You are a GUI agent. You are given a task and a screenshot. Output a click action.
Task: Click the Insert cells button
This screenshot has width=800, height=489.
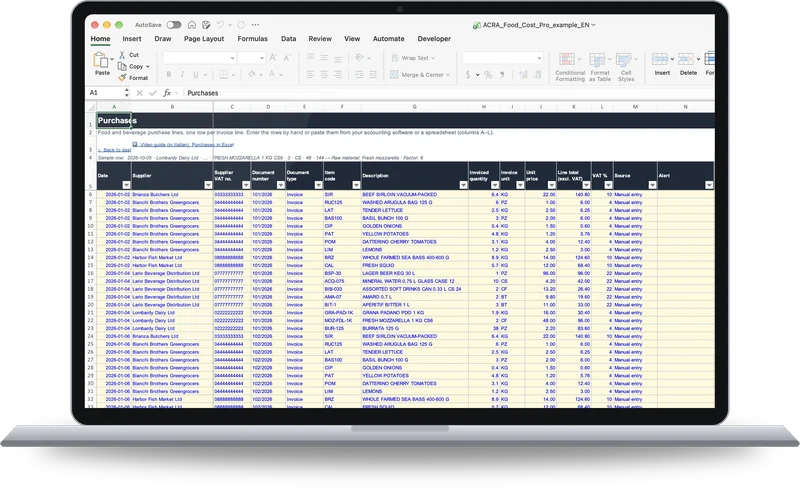click(x=662, y=64)
